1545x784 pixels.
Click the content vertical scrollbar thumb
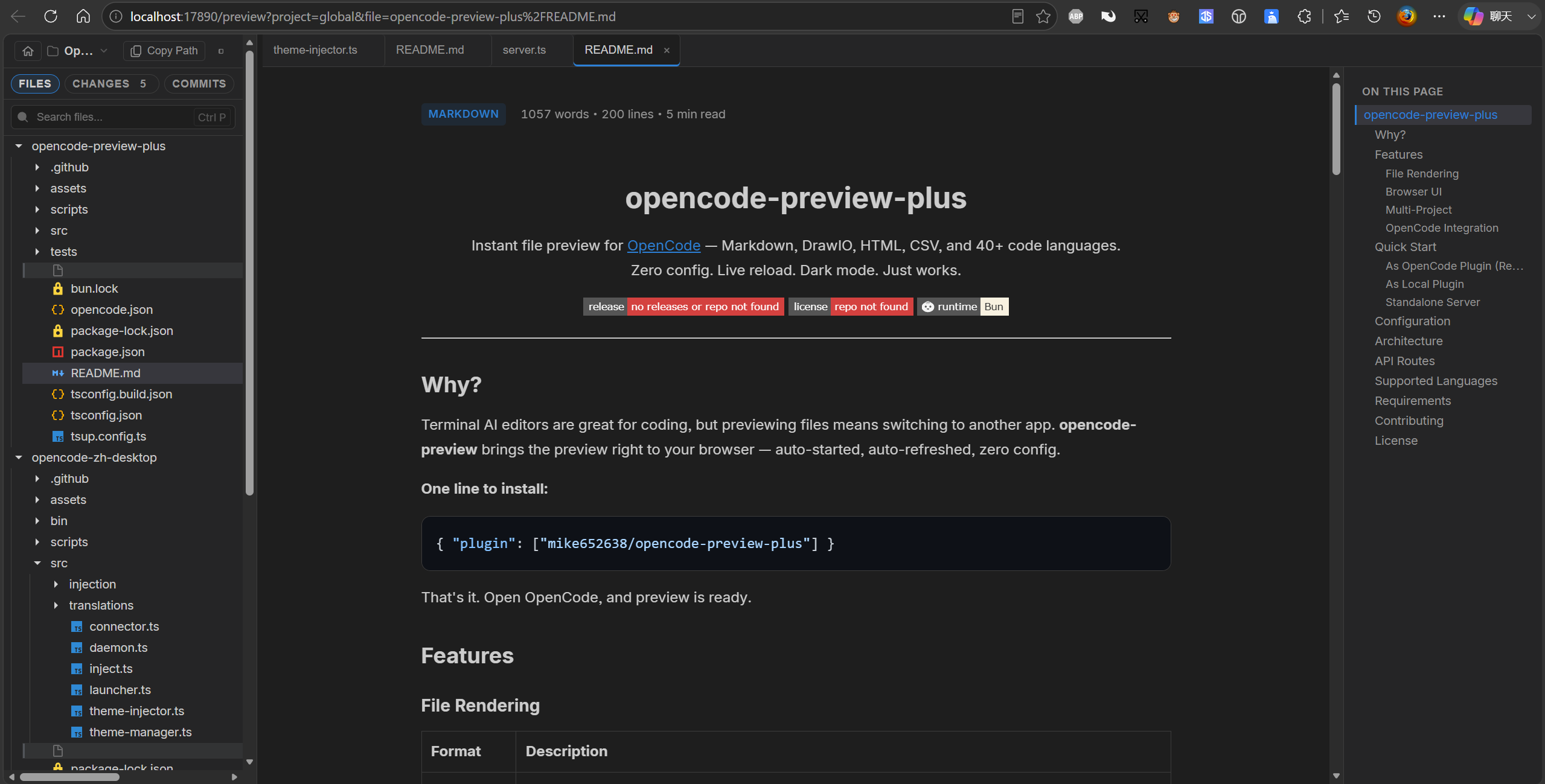1336,130
